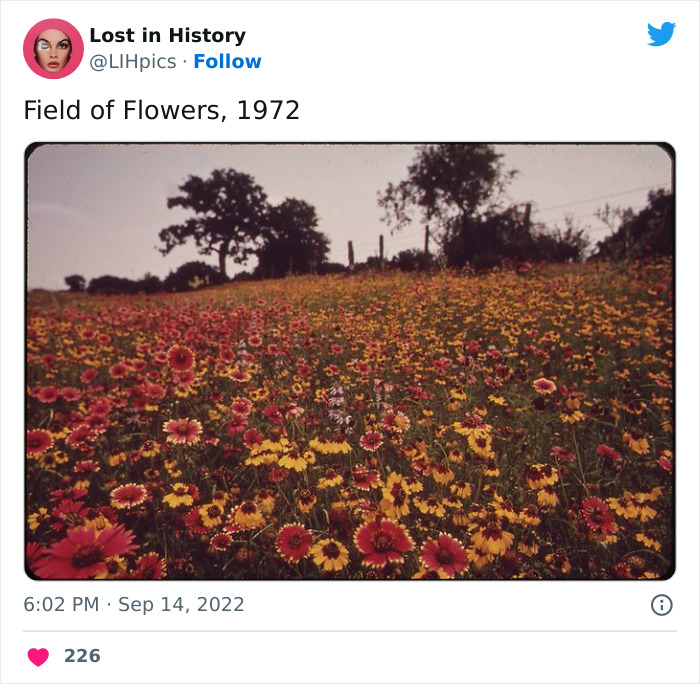The width and height of the screenshot is (700, 684).
Task: Click the Twitter bird logo
Action: [661, 34]
